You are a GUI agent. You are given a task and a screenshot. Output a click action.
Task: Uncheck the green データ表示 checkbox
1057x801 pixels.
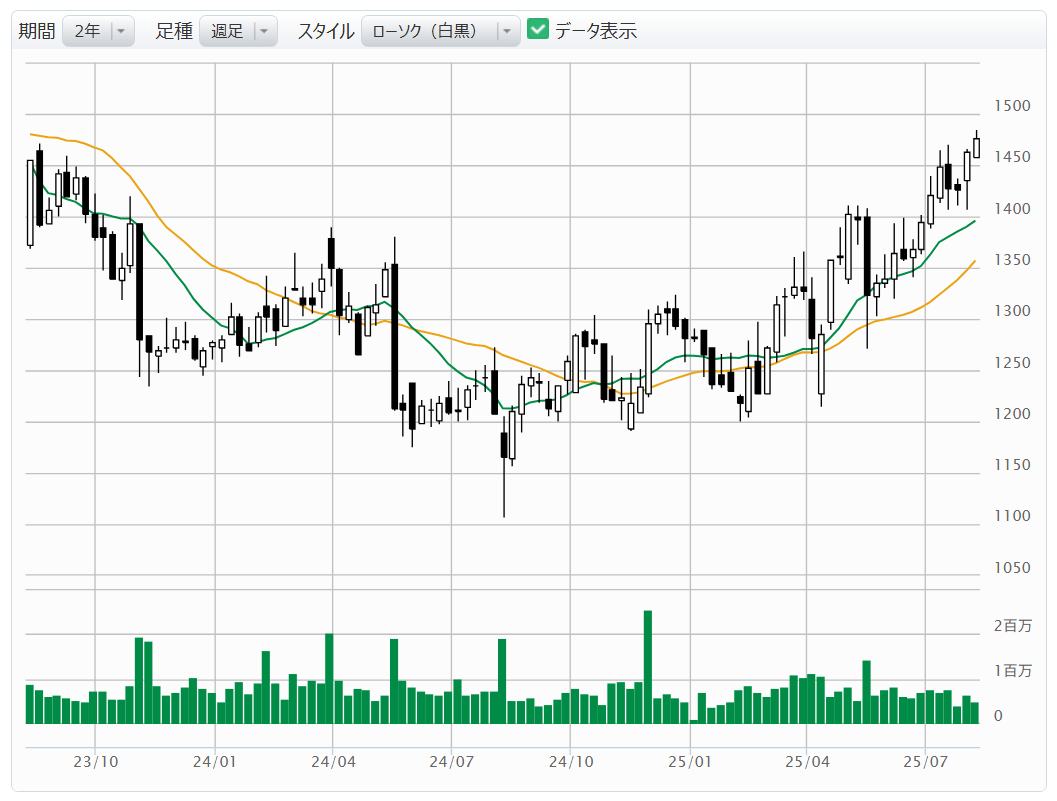click(x=538, y=30)
